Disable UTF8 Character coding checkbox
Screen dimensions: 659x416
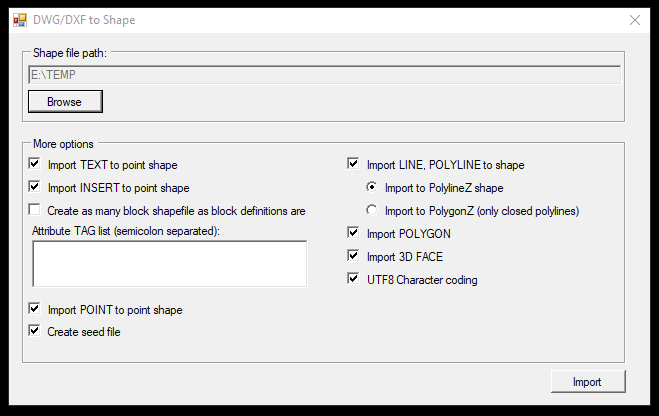[353, 278]
